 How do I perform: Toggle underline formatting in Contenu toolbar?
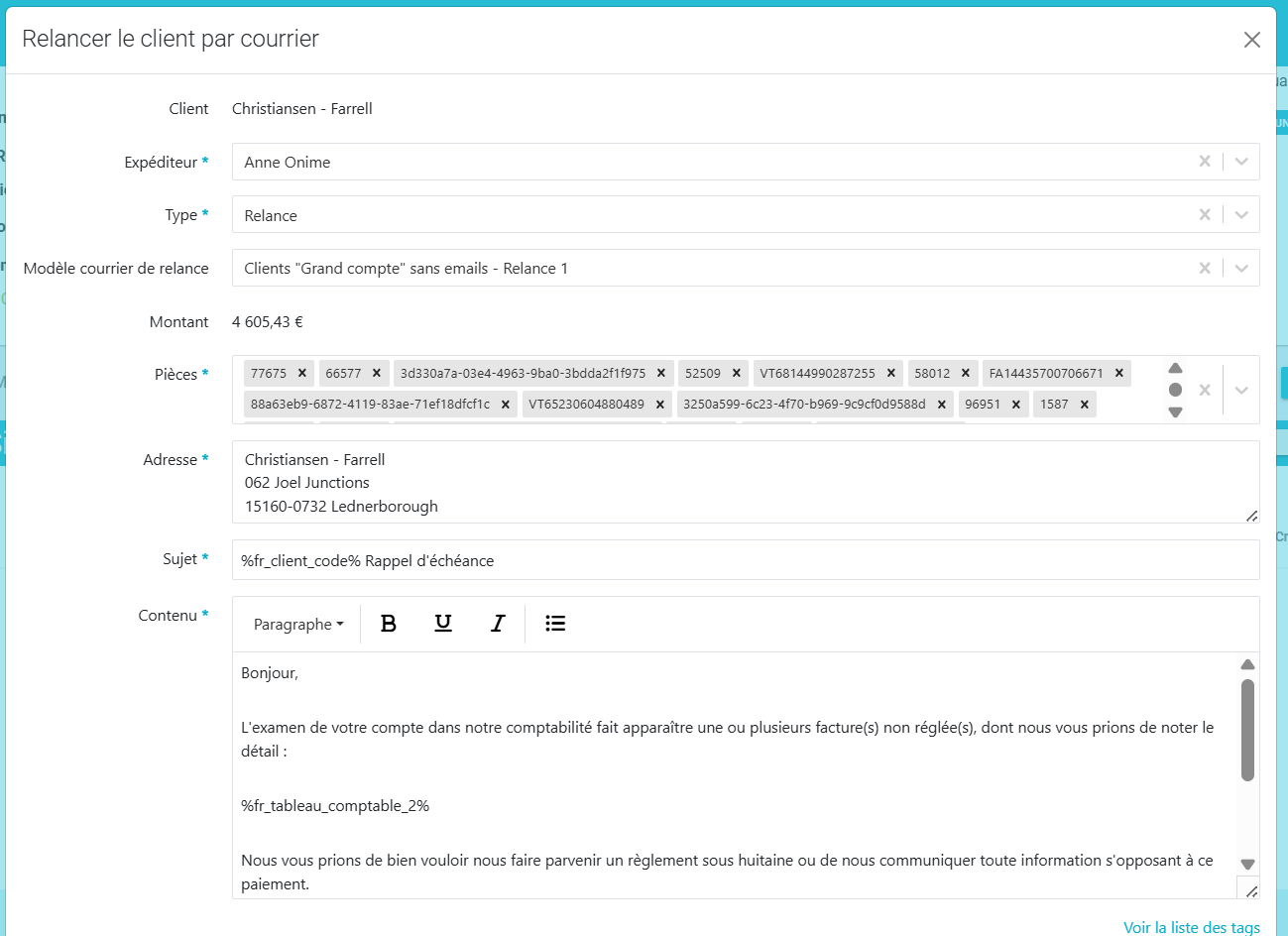click(443, 624)
